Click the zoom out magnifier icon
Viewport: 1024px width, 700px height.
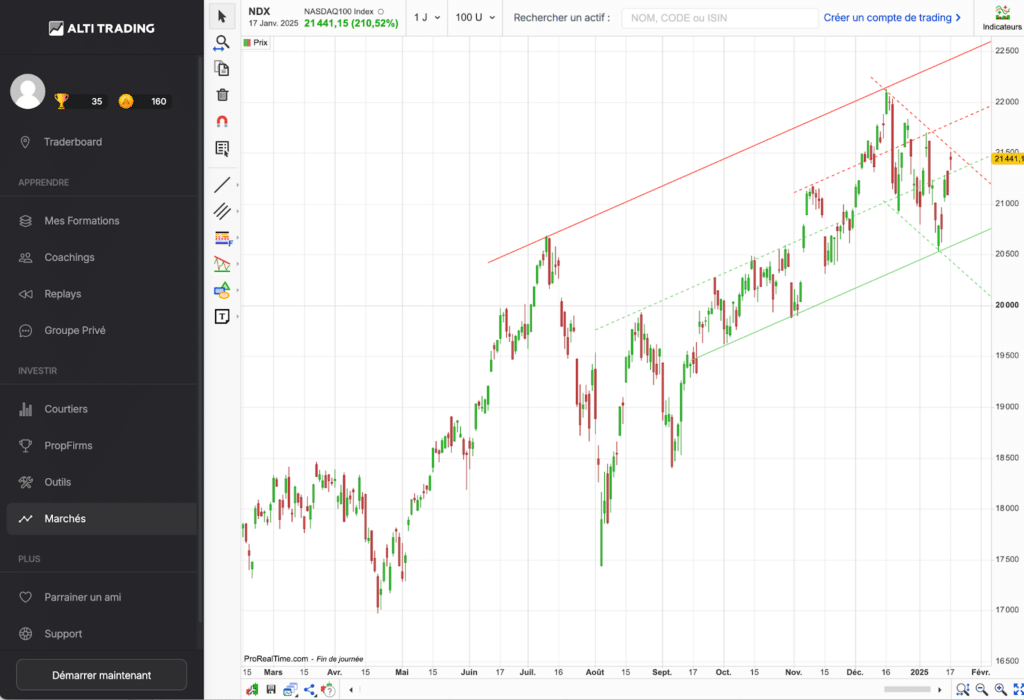pos(982,689)
